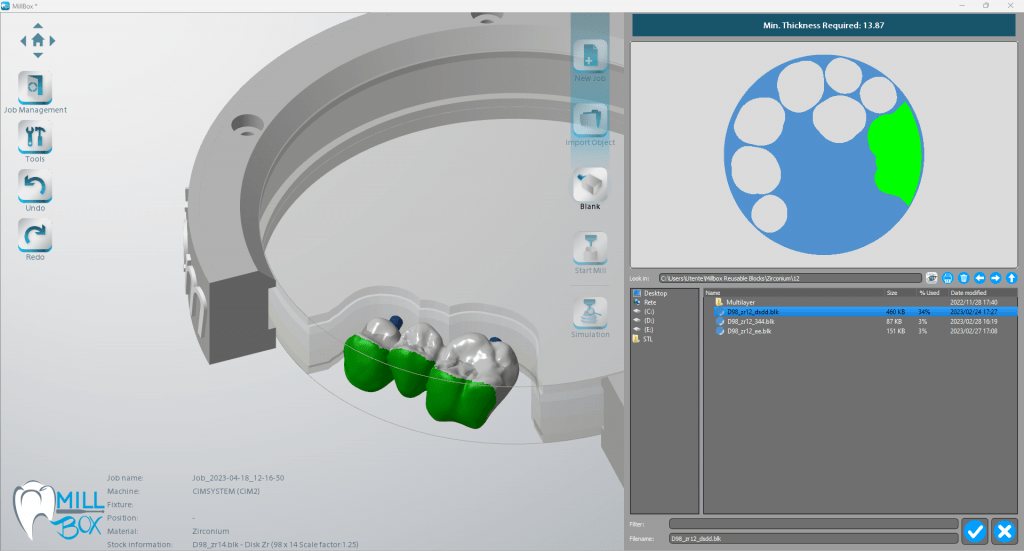
Task: Click the Look in path field
Action: coord(790,278)
